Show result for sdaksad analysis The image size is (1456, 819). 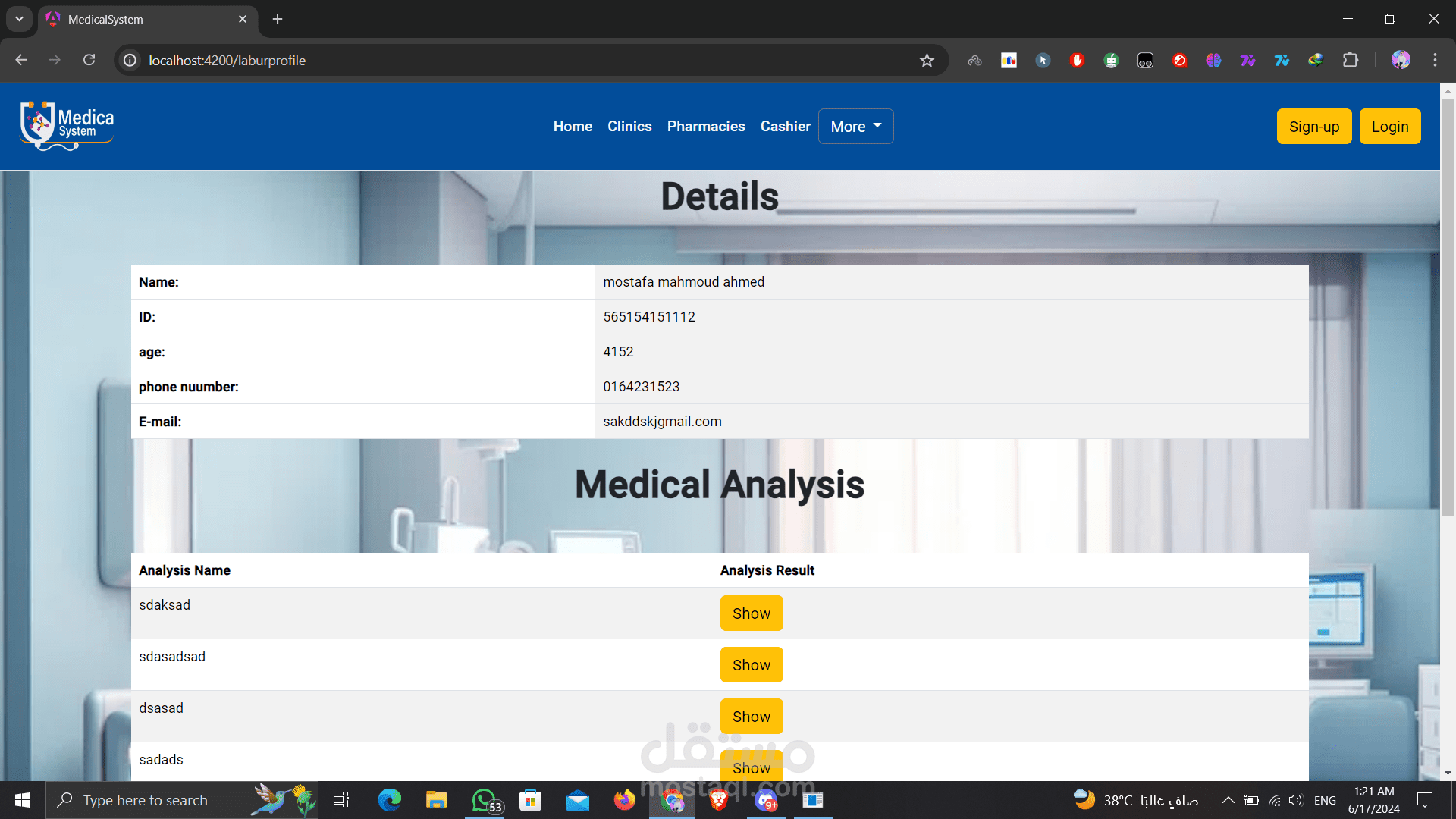click(751, 613)
